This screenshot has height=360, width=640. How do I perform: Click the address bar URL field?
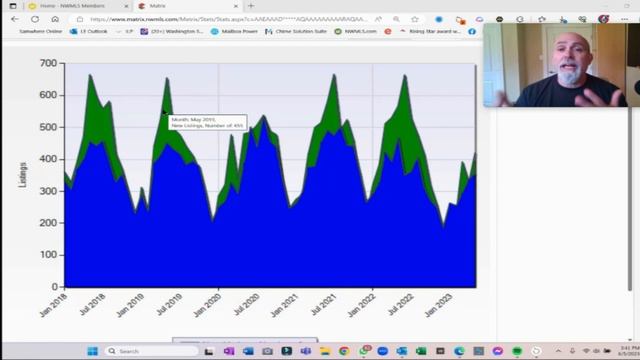(229, 19)
